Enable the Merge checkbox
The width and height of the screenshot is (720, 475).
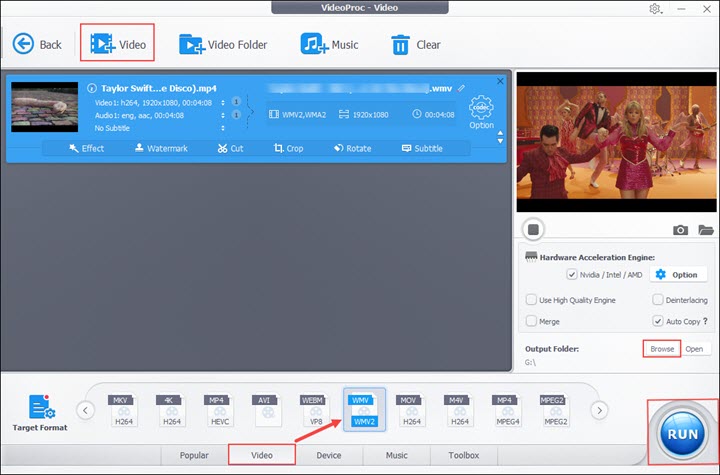[531, 321]
